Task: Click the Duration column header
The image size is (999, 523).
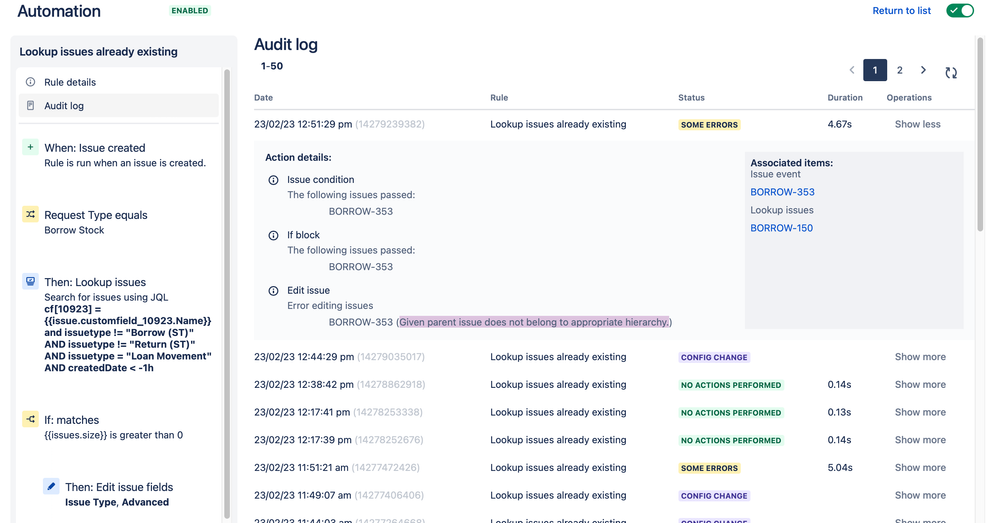Action: pos(845,97)
